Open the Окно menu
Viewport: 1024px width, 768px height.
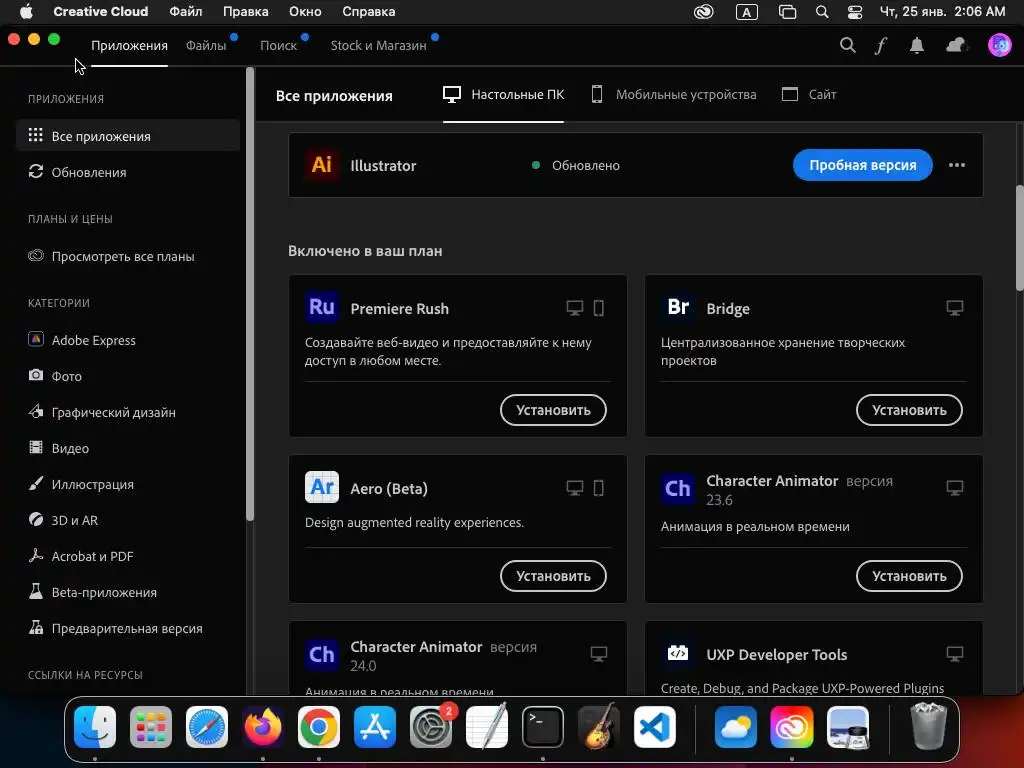point(305,11)
